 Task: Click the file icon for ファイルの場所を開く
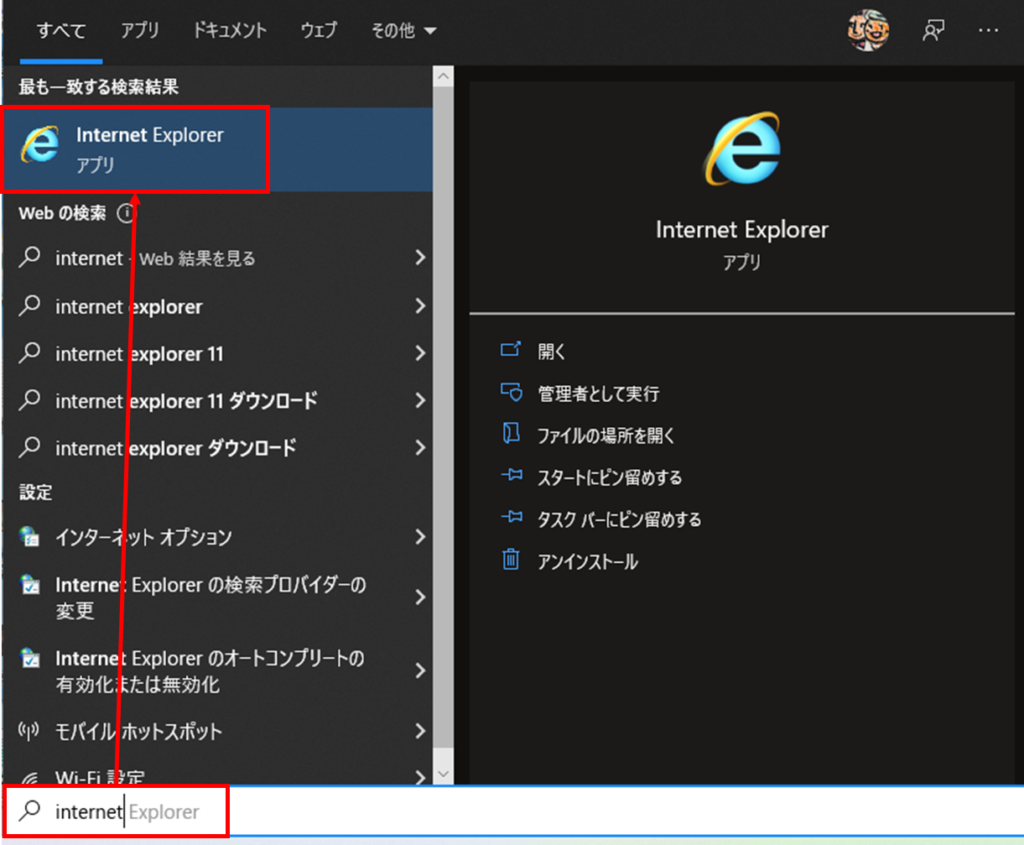coord(511,434)
